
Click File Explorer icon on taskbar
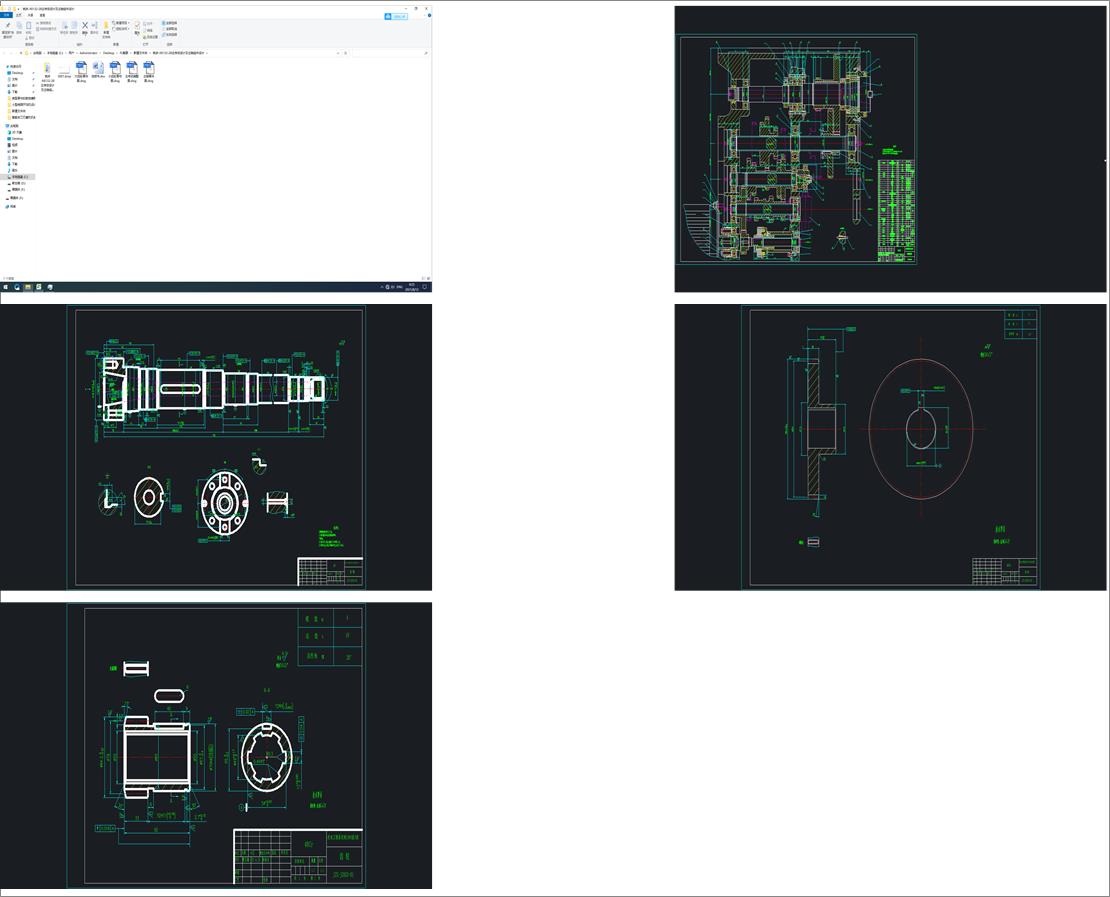[28, 287]
